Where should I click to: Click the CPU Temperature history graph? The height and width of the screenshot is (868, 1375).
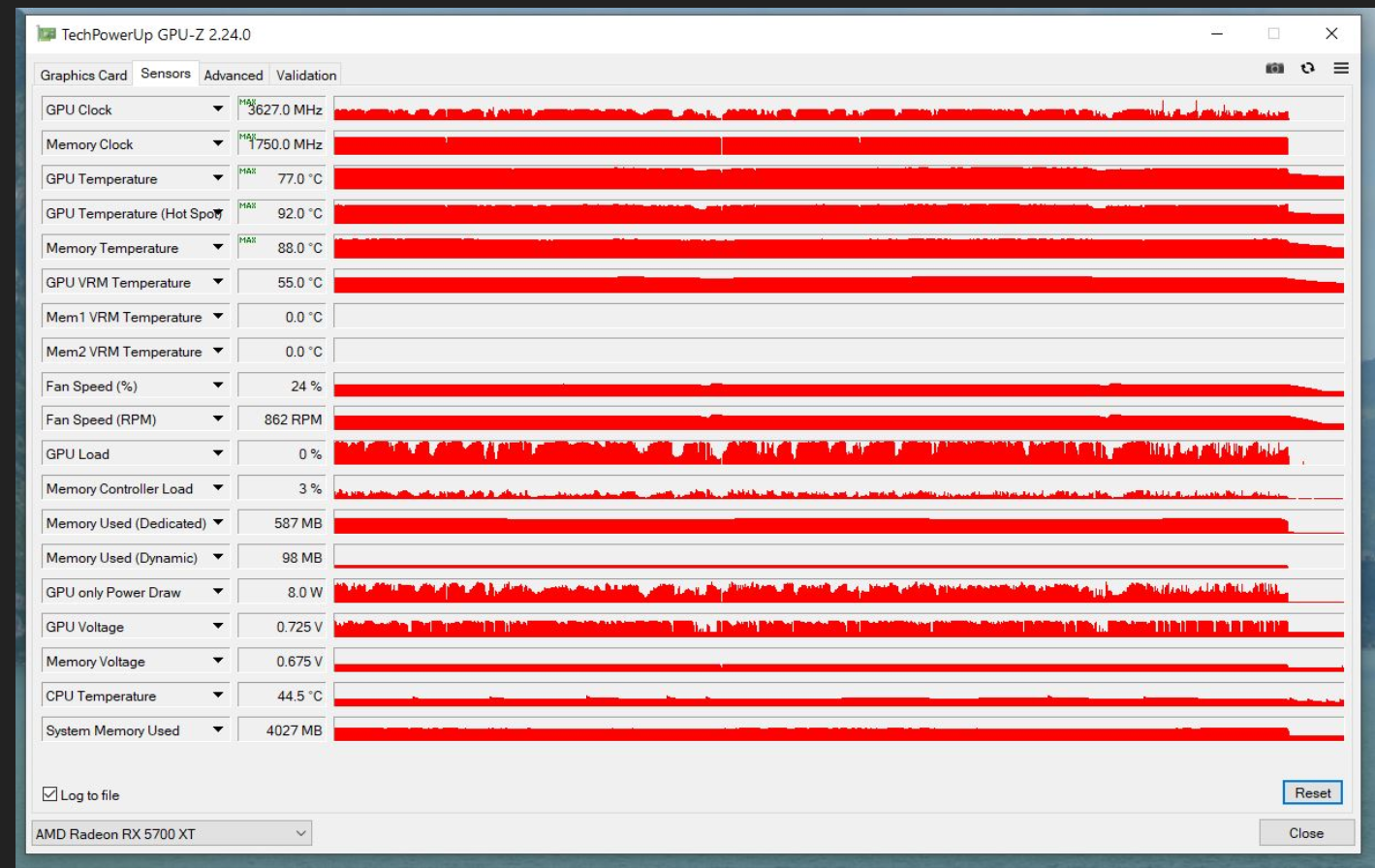839,696
